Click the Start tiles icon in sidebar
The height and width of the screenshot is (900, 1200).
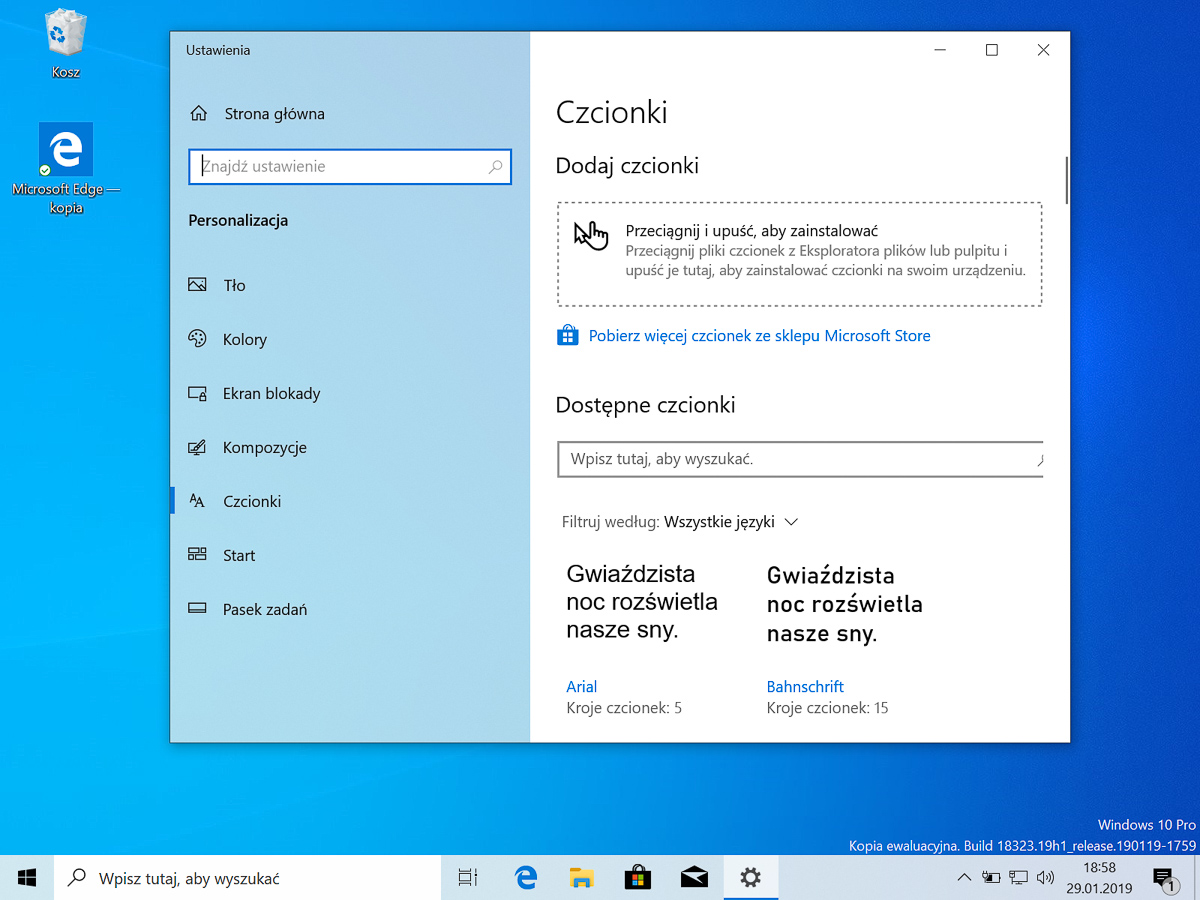(197, 555)
